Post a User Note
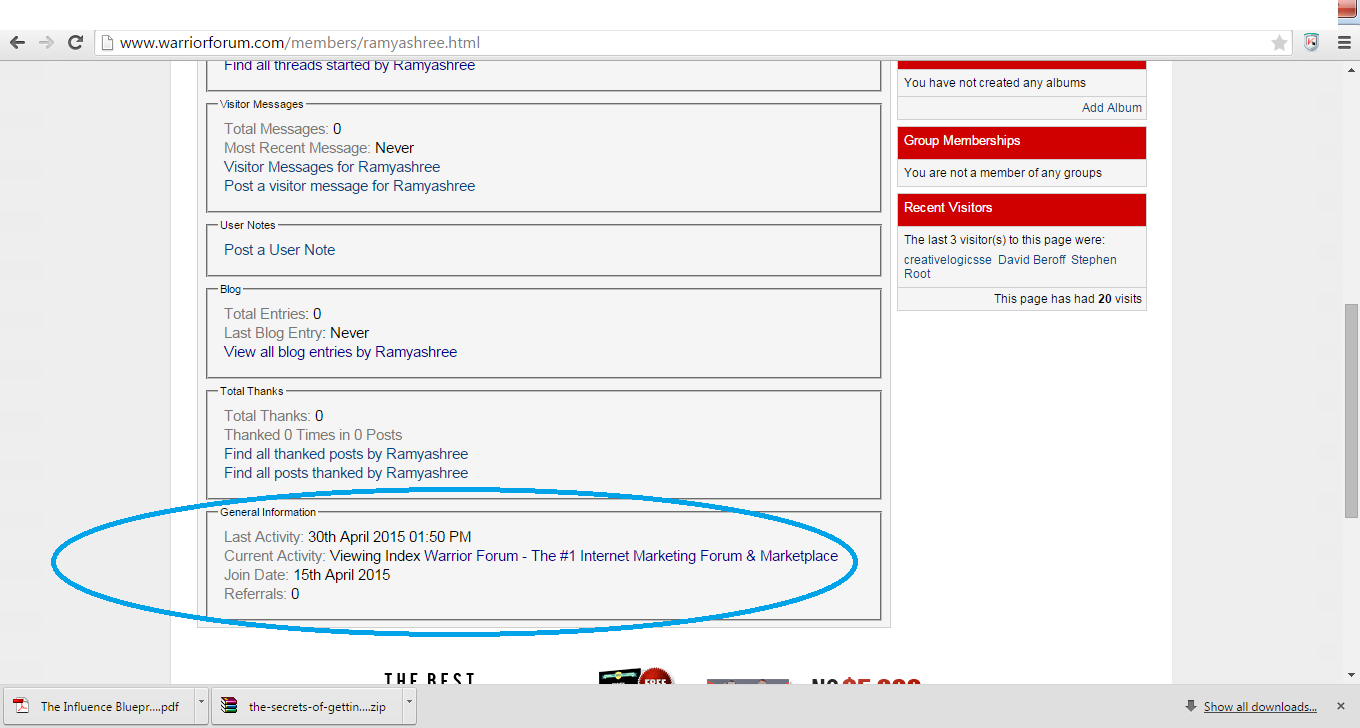 (x=279, y=250)
